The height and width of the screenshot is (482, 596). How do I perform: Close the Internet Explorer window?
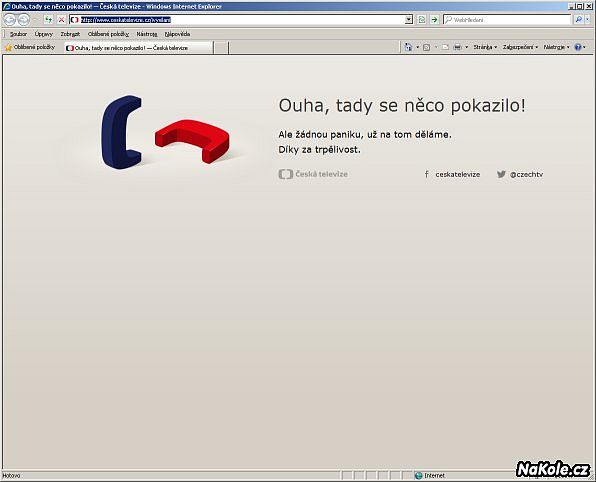(x=588, y=6)
